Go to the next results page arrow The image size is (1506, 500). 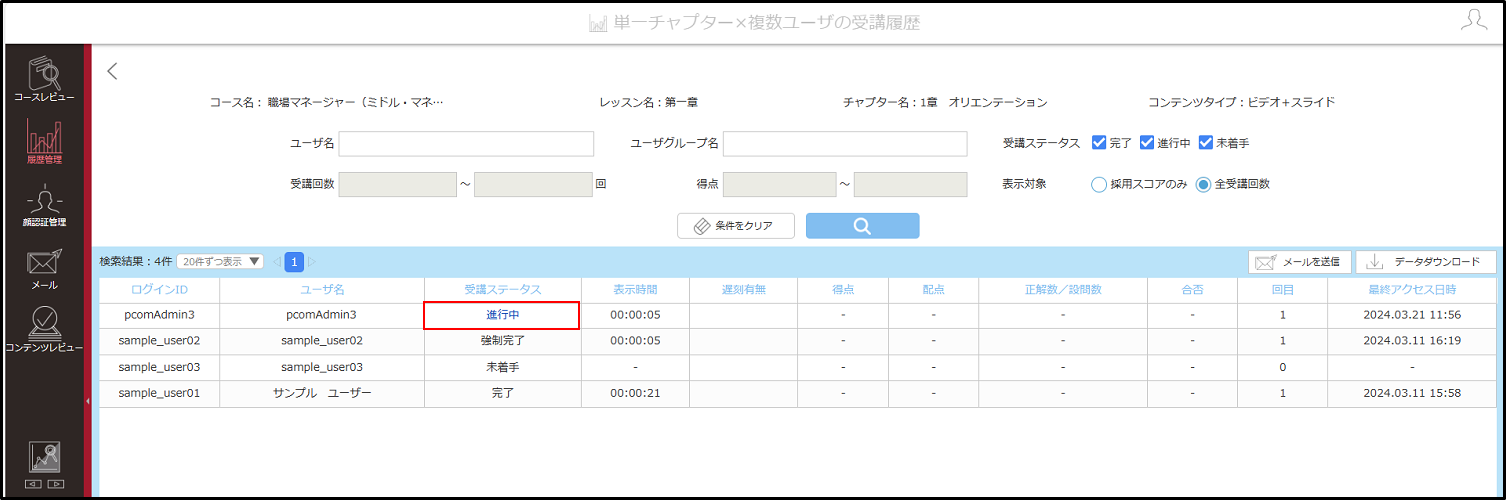coord(311,262)
